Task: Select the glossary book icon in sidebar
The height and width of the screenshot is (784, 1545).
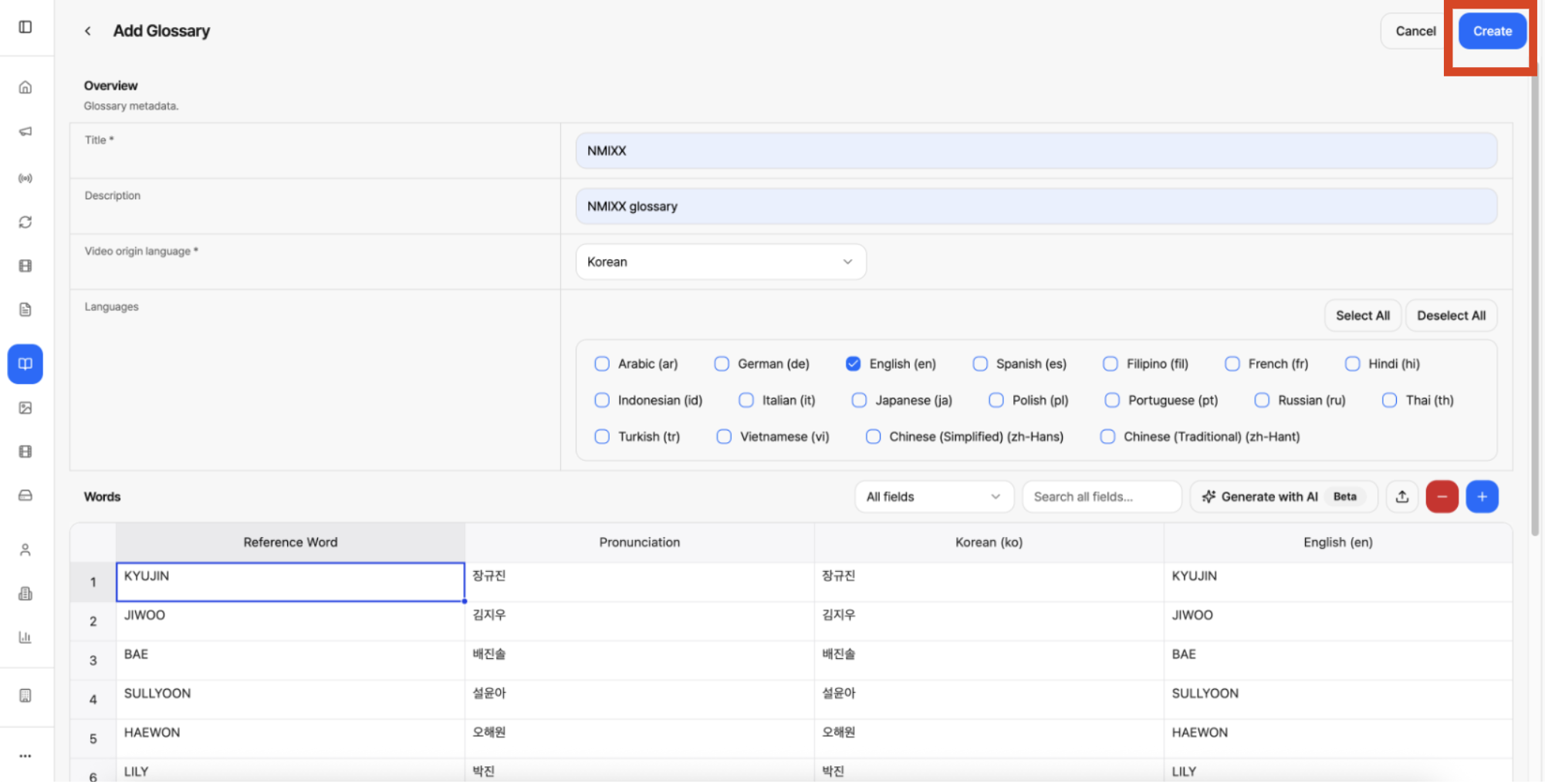Action: pos(25,363)
